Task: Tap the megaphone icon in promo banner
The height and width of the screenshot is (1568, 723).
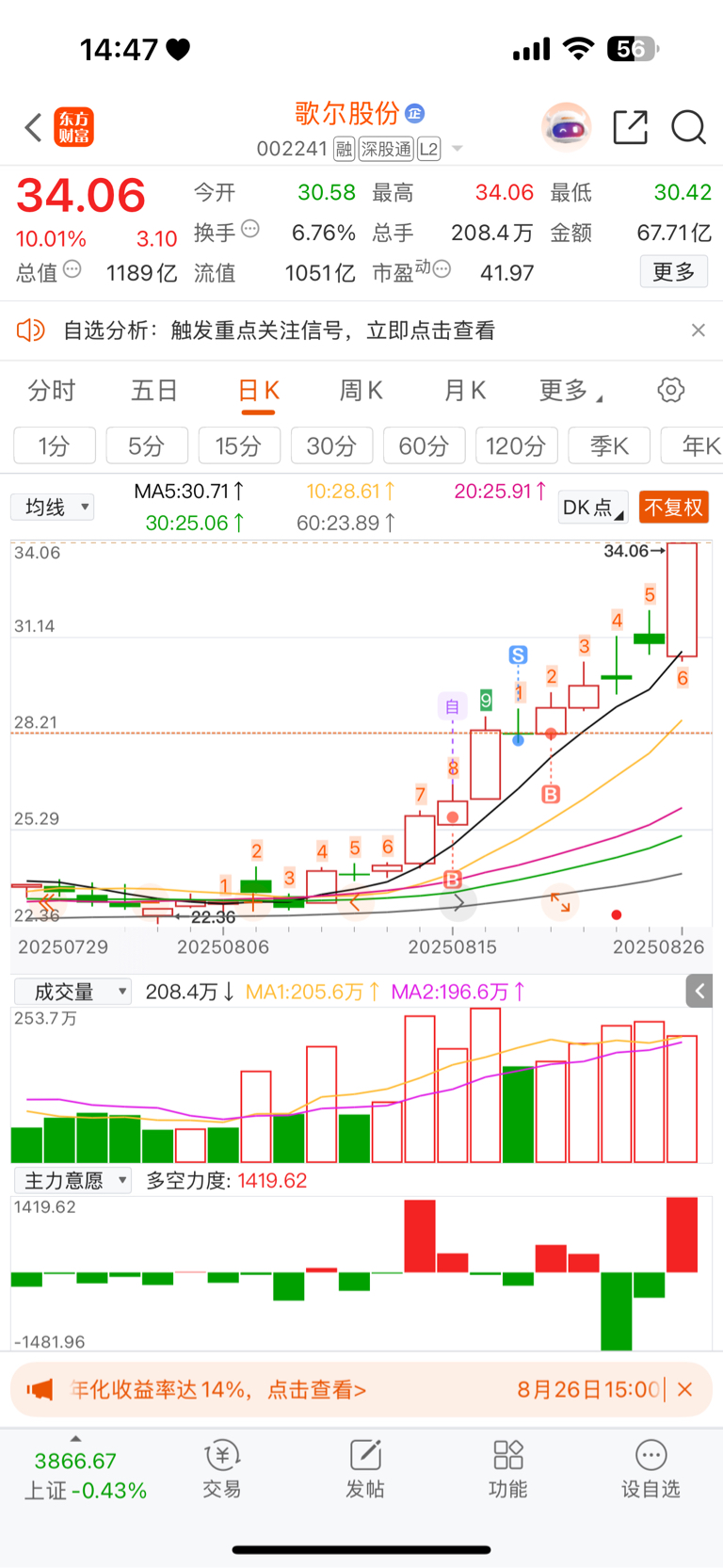Action: [40, 1390]
